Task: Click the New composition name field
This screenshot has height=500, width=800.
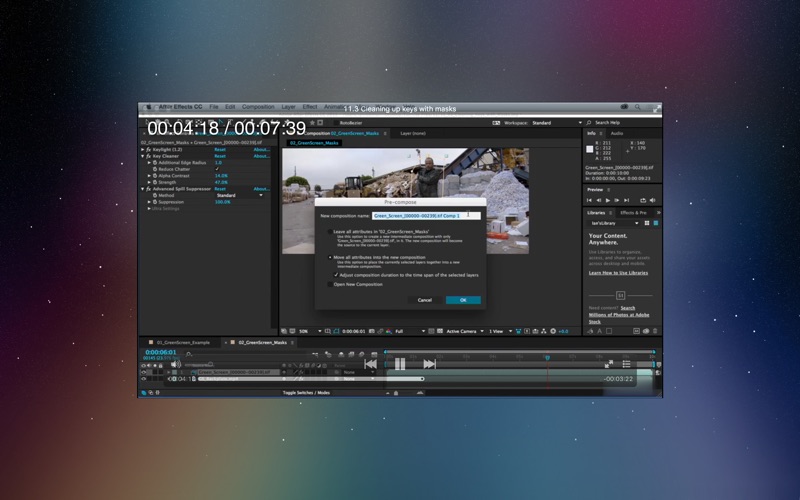Action: (x=426, y=216)
